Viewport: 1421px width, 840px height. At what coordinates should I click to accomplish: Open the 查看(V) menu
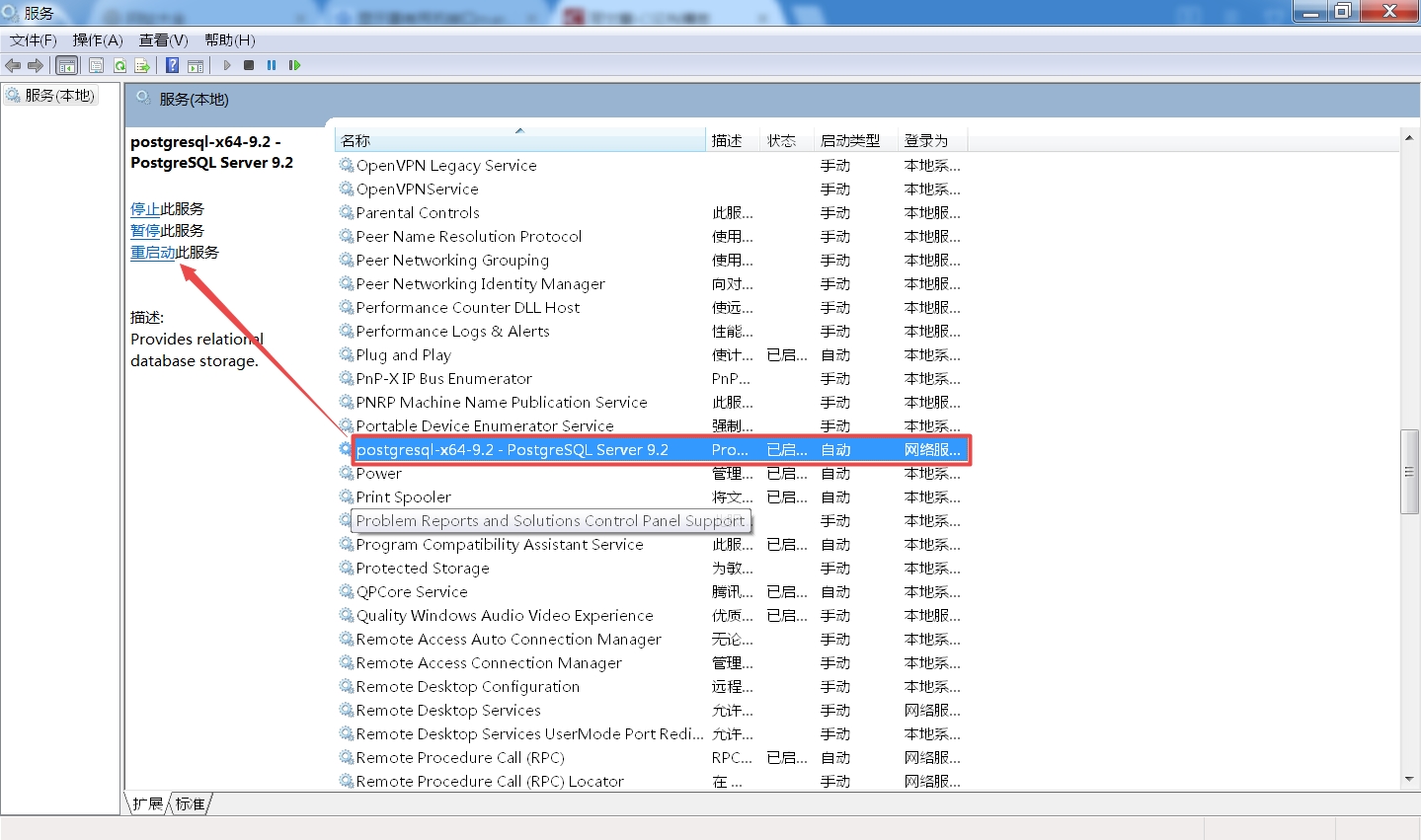(163, 40)
